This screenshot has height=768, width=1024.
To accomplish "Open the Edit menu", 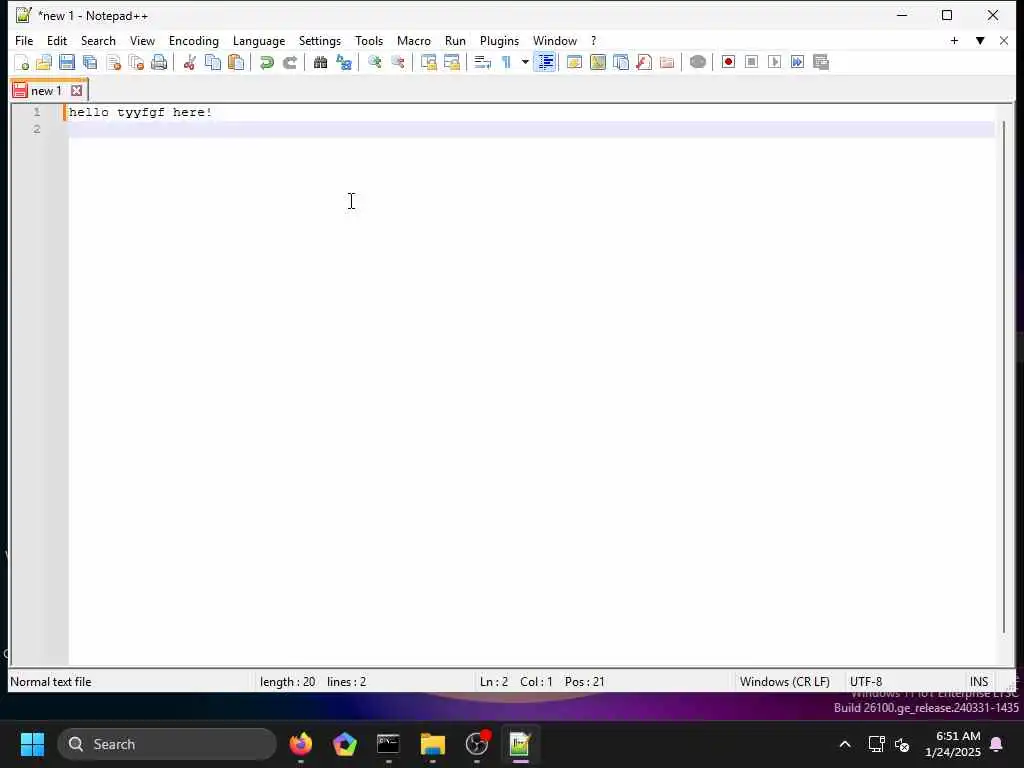I will point(57,40).
